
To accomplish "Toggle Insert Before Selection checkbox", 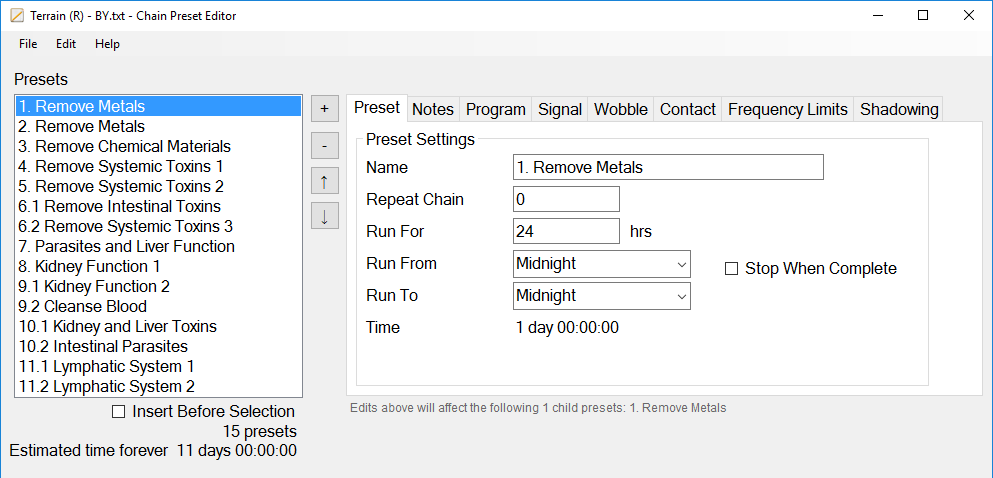I will (119, 412).
